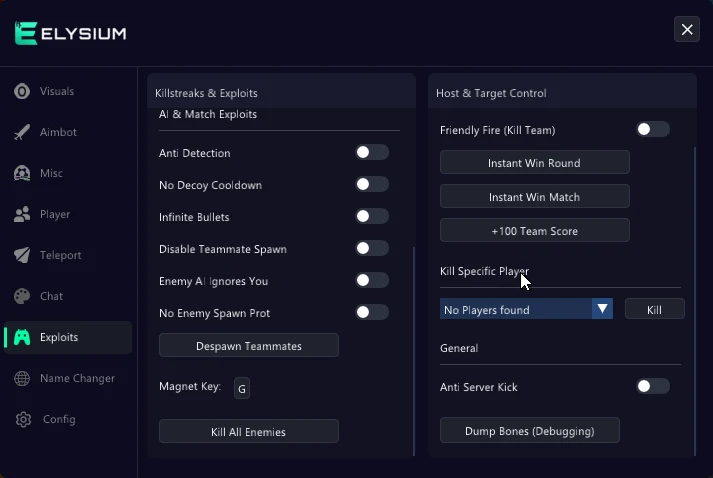
Task: Click the Config gear icon
Action: coord(23,419)
